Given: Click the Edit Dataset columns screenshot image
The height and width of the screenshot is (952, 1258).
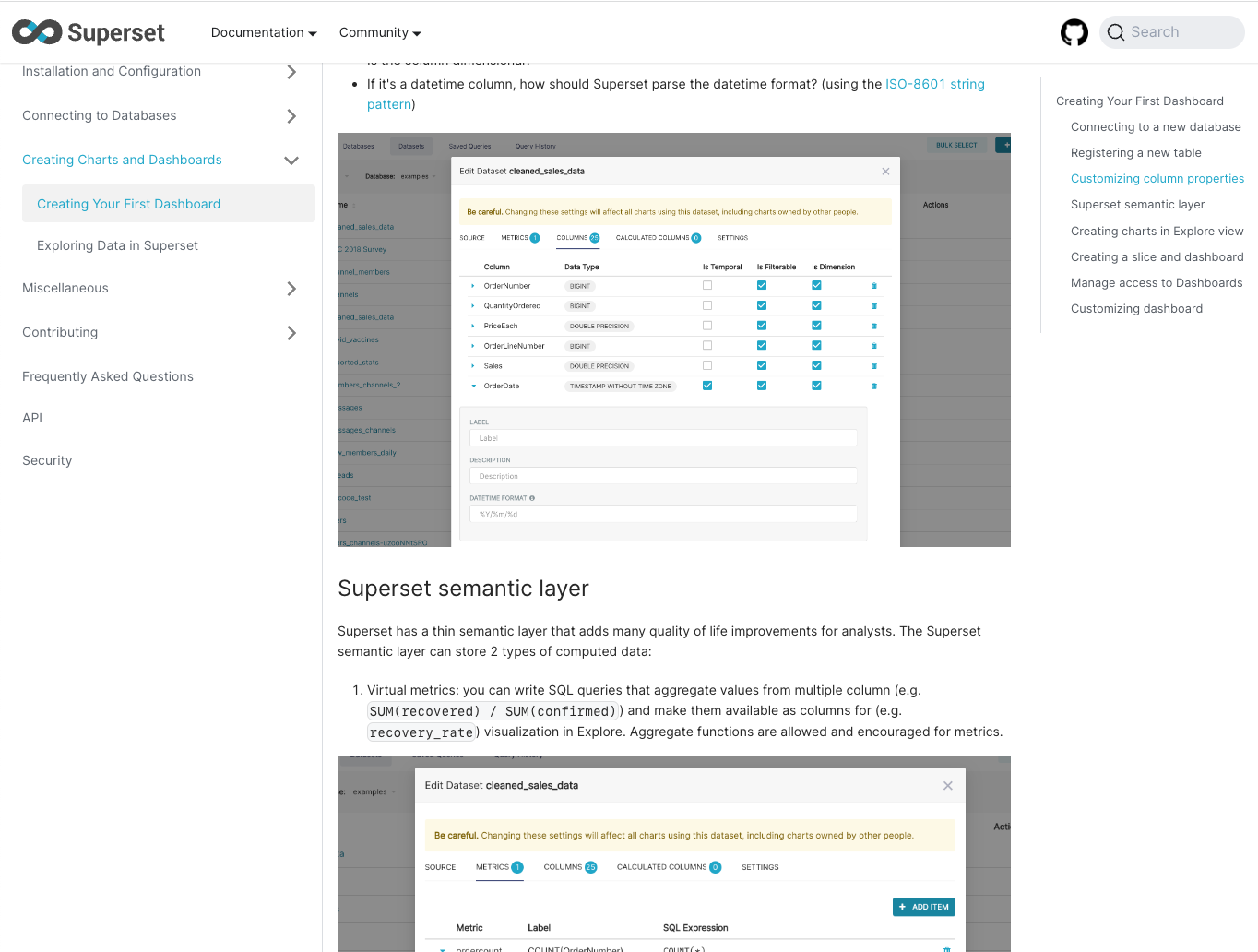Looking at the screenshot, I should [x=674, y=339].
